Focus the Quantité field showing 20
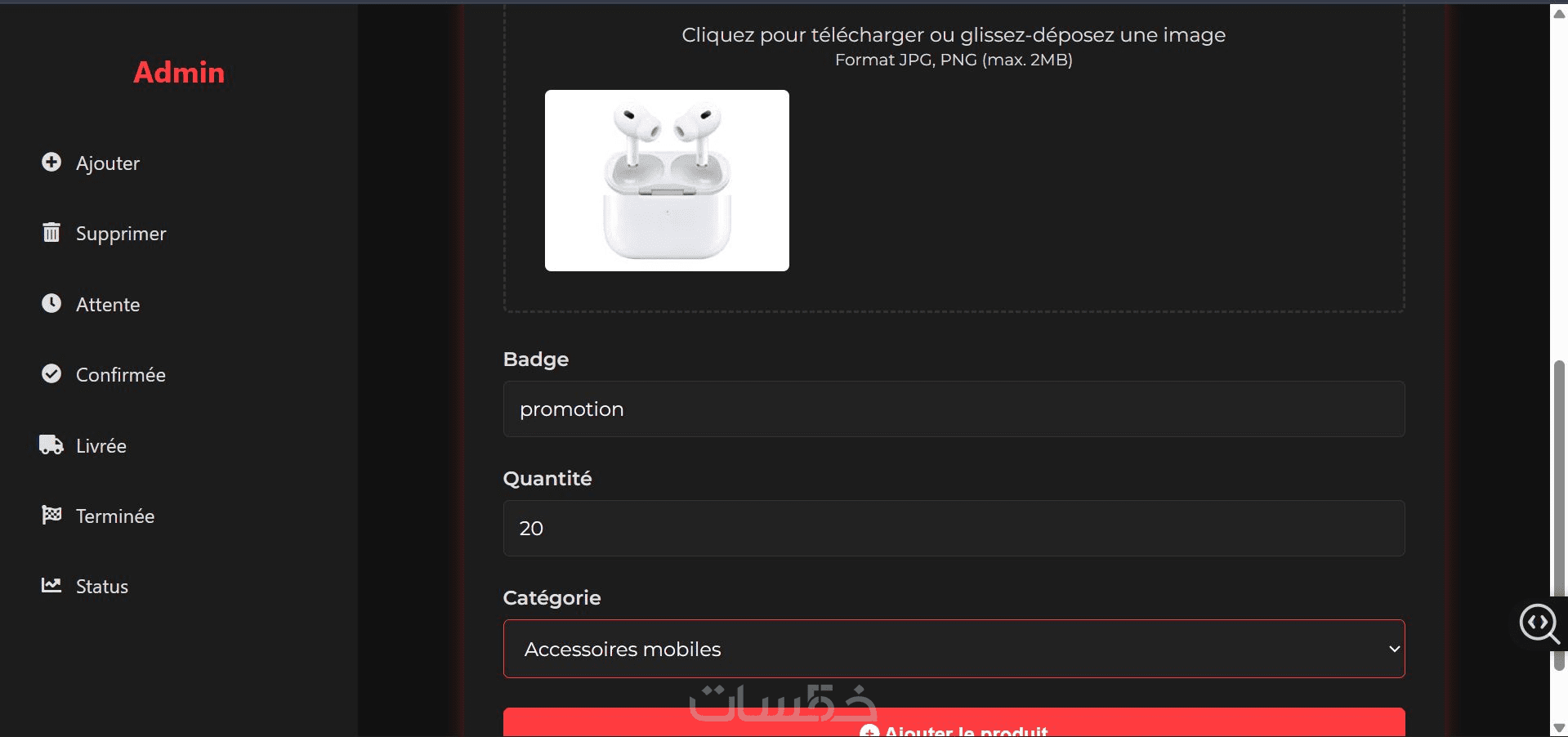1568x737 pixels. [x=954, y=528]
